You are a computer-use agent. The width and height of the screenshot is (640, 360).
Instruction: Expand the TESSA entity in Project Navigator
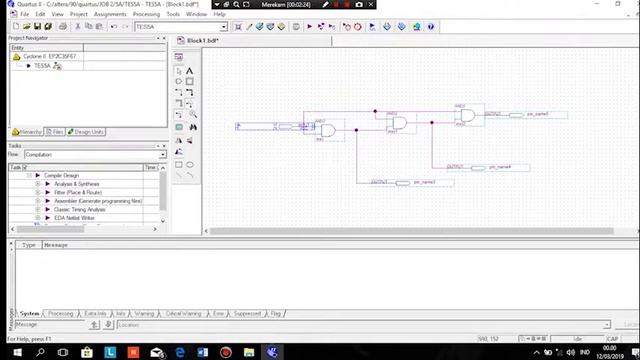29,66
